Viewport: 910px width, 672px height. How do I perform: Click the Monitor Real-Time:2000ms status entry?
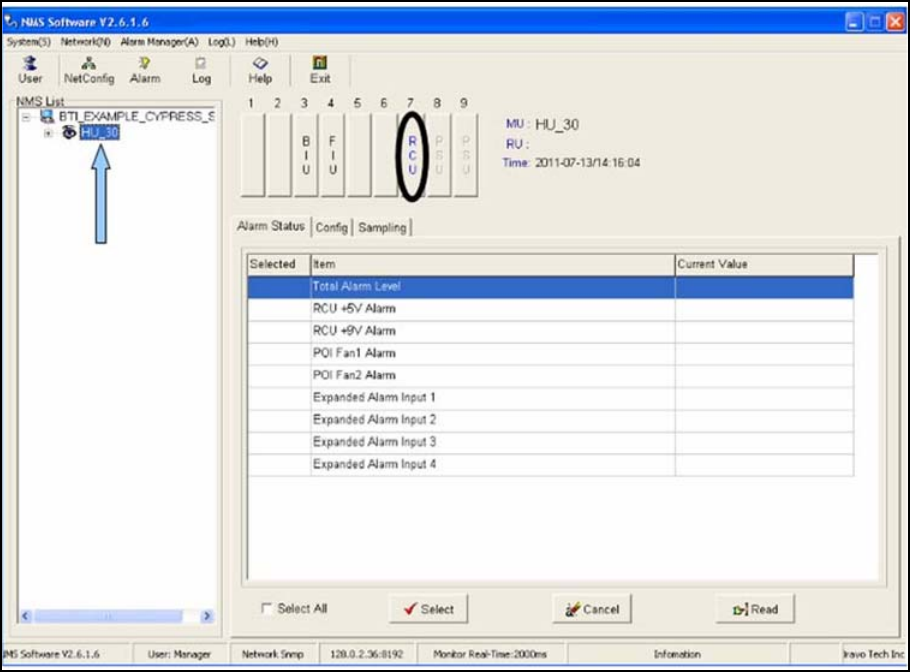[x=490, y=654]
